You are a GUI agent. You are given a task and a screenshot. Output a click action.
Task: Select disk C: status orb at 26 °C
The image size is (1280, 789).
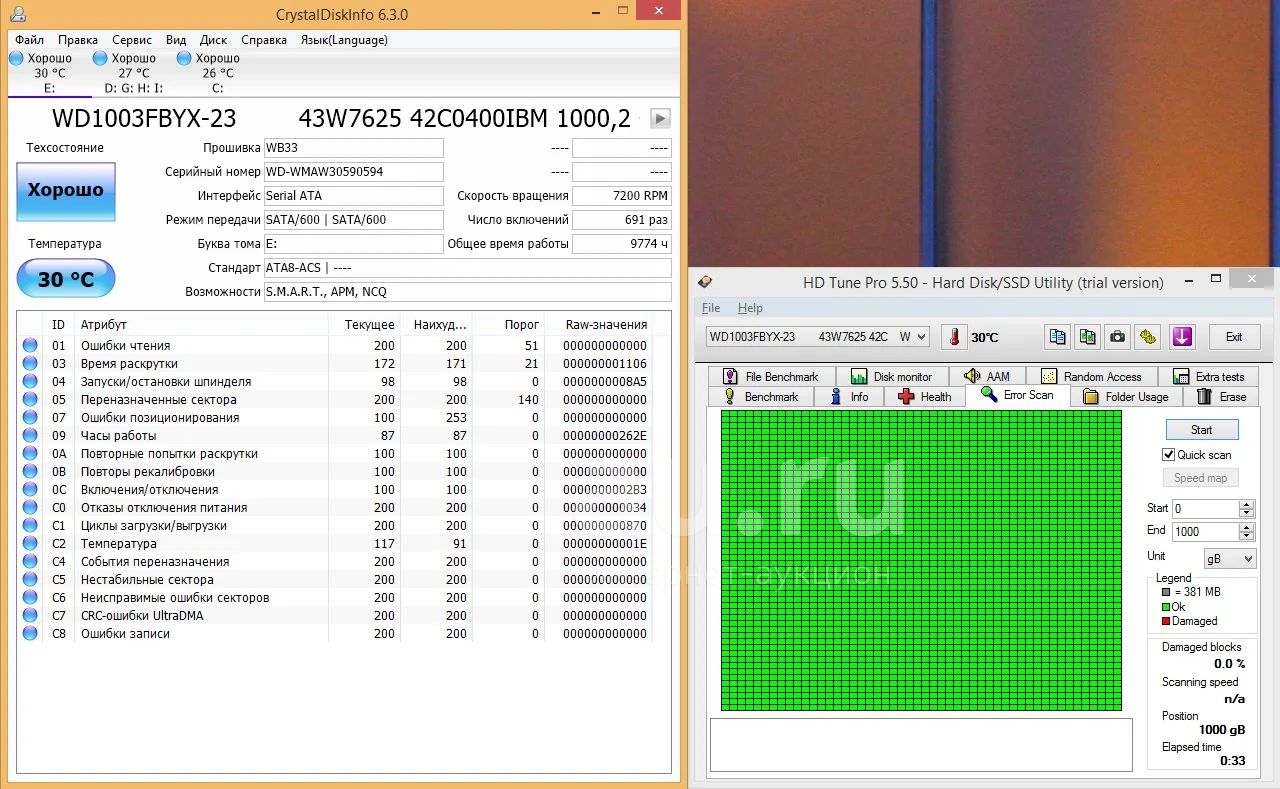184,58
